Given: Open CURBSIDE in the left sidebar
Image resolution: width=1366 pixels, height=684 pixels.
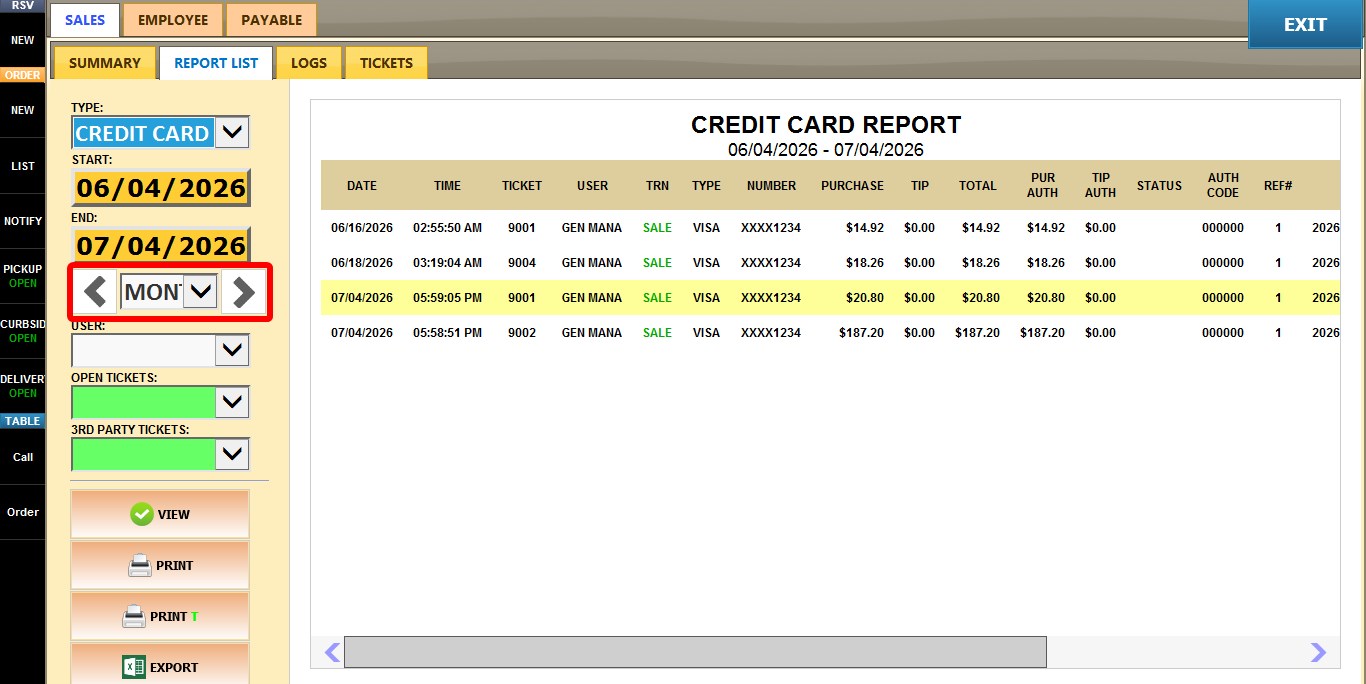Looking at the screenshot, I should point(22,331).
